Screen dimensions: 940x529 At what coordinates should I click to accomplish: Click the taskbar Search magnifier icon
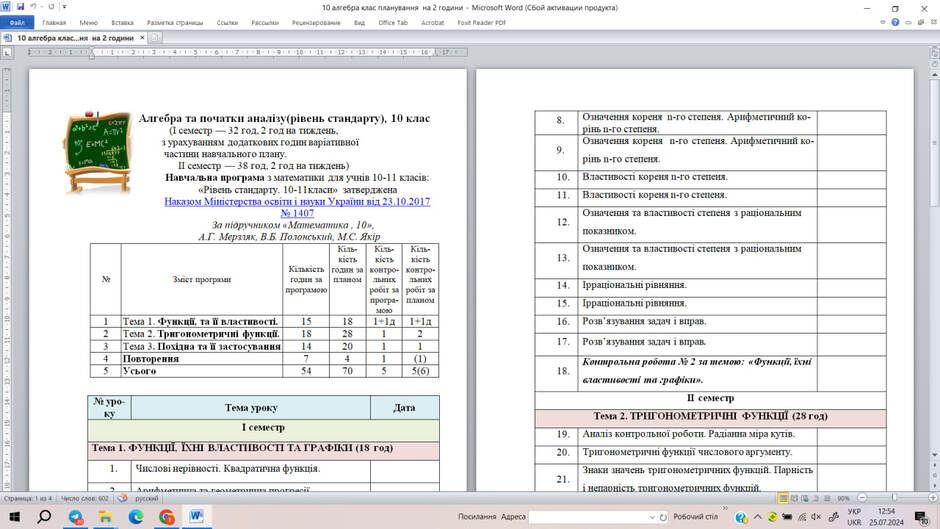coord(44,516)
